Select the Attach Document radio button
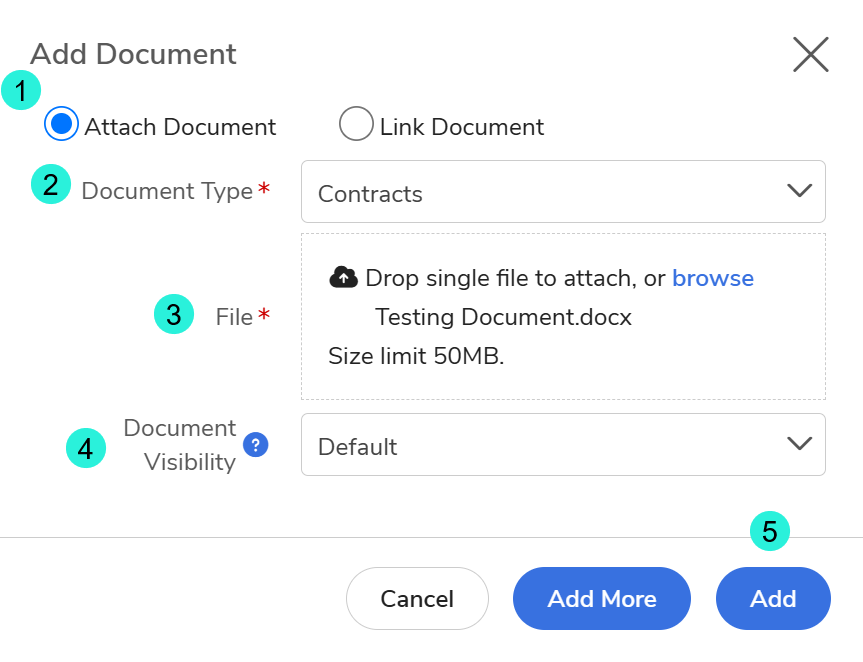This screenshot has width=863, height=662. 61,124
